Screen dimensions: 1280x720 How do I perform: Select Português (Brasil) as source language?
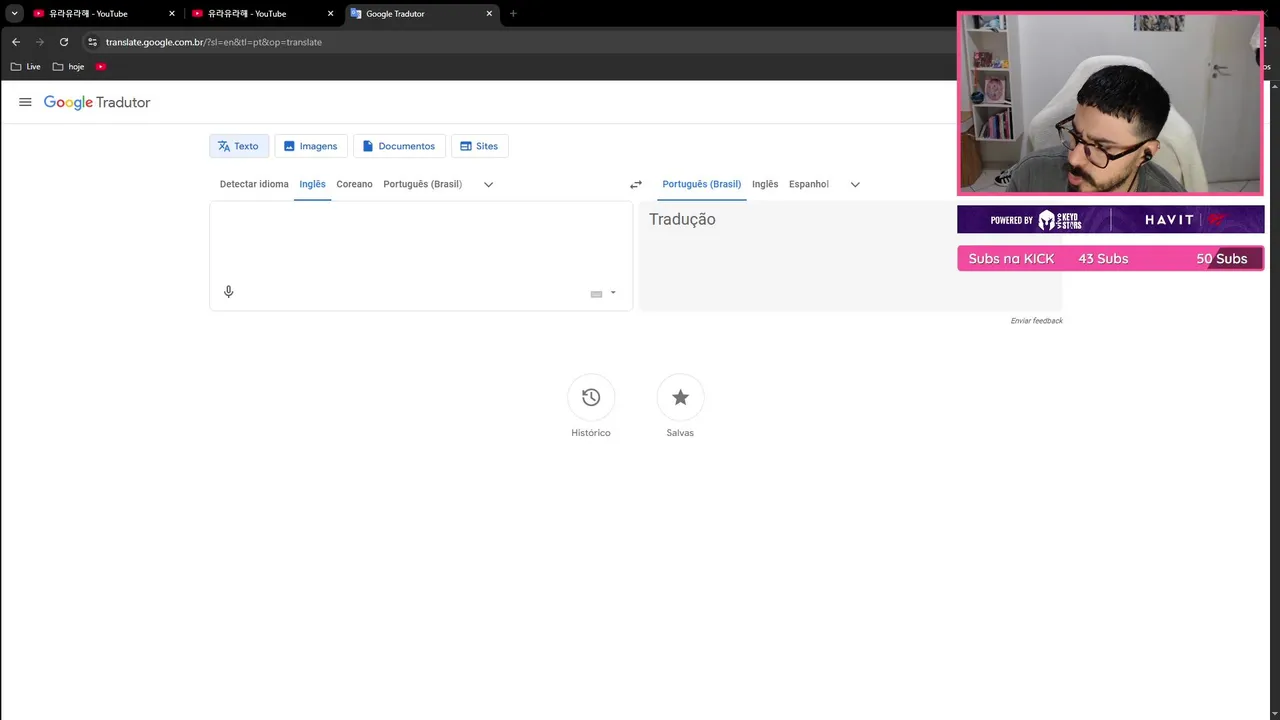[x=422, y=184]
